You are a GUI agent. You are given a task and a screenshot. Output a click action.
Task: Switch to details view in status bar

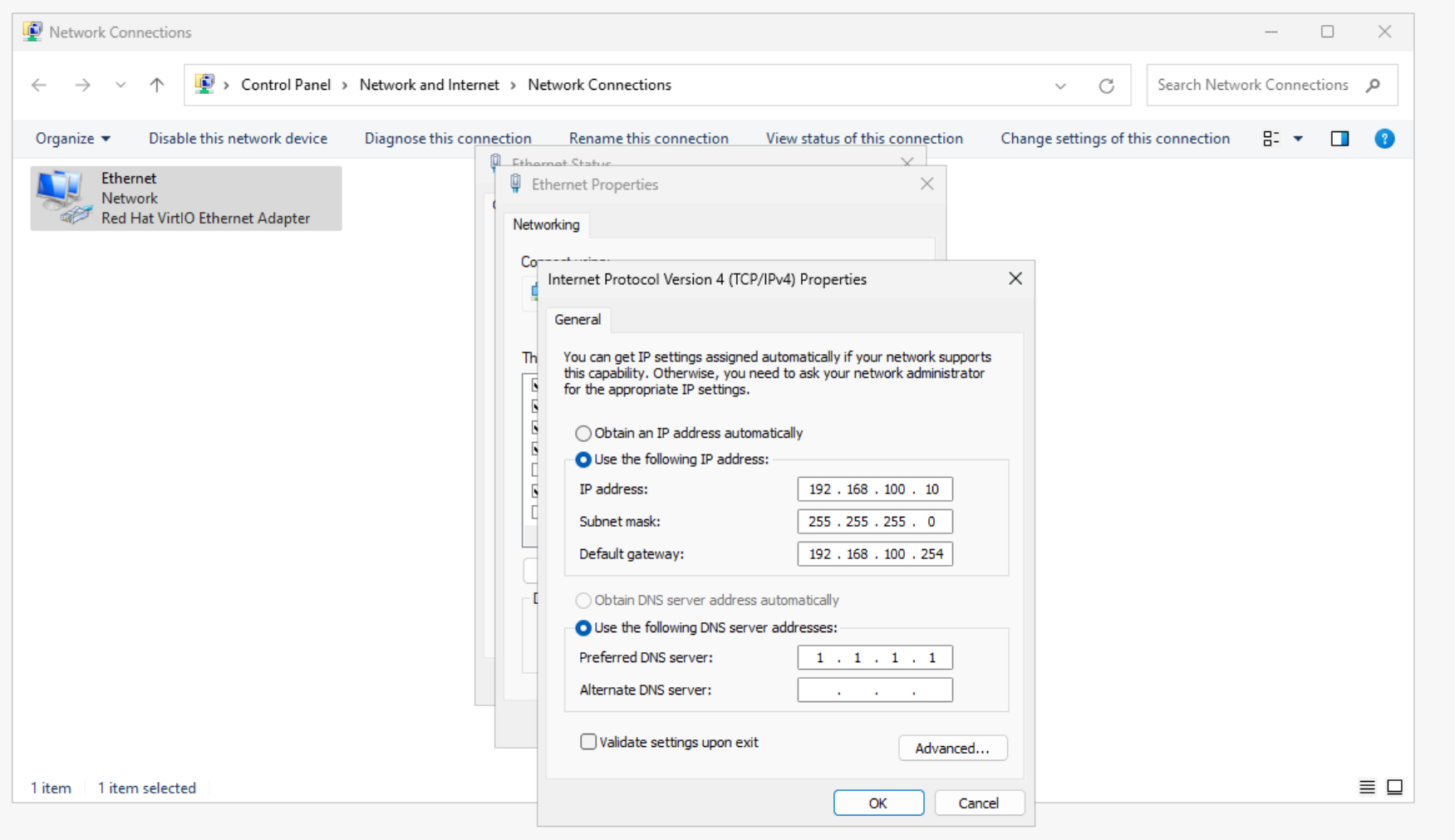click(x=1367, y=787)
